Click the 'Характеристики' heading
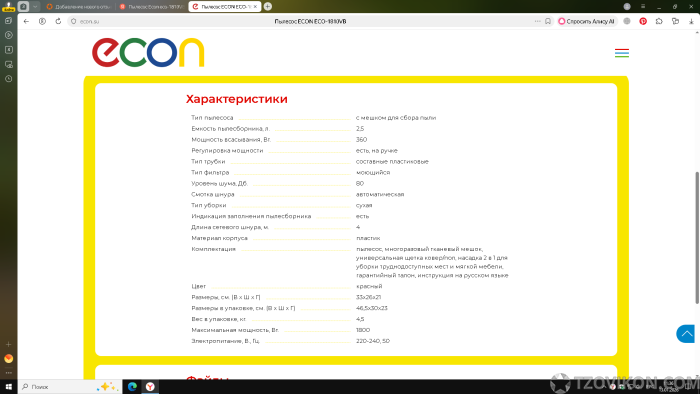This screenshot has width=700, height=394. click(237, 99)
